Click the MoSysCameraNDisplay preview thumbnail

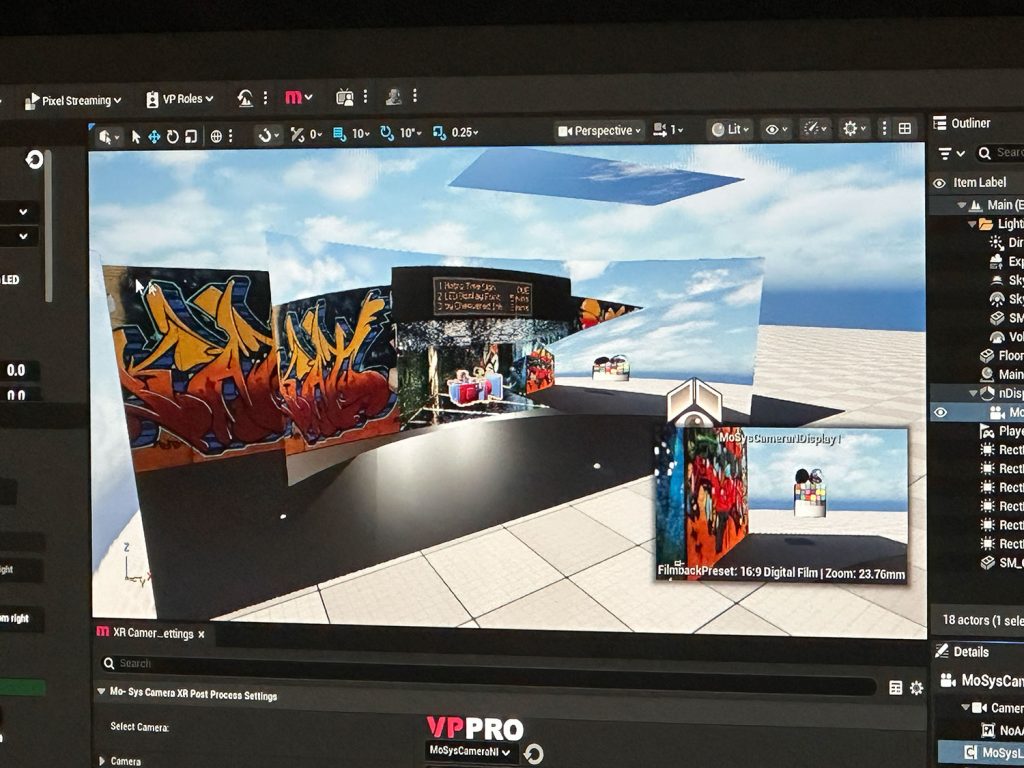781,505
